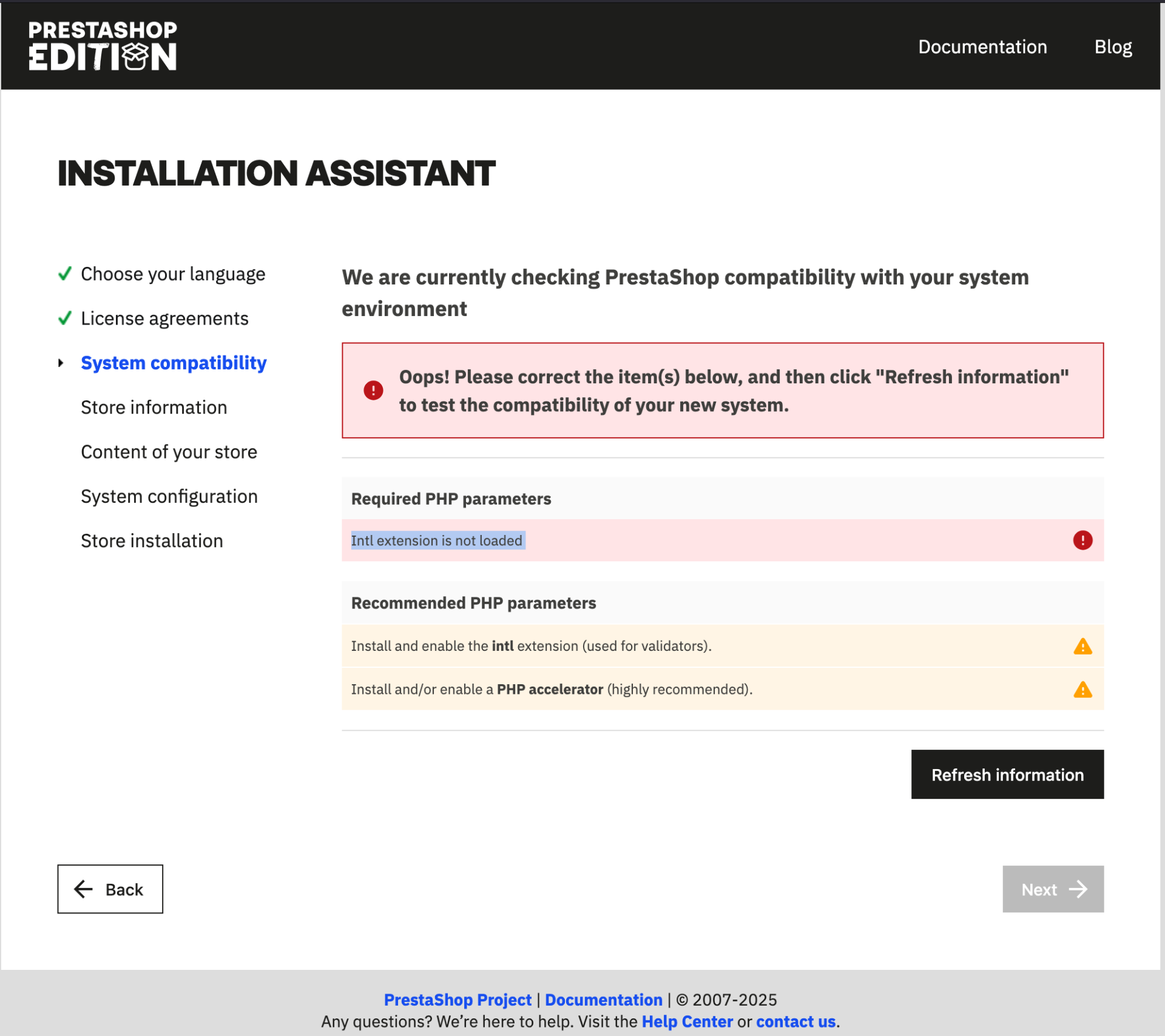
Task: Go to License agreements step
Action: 164,318
